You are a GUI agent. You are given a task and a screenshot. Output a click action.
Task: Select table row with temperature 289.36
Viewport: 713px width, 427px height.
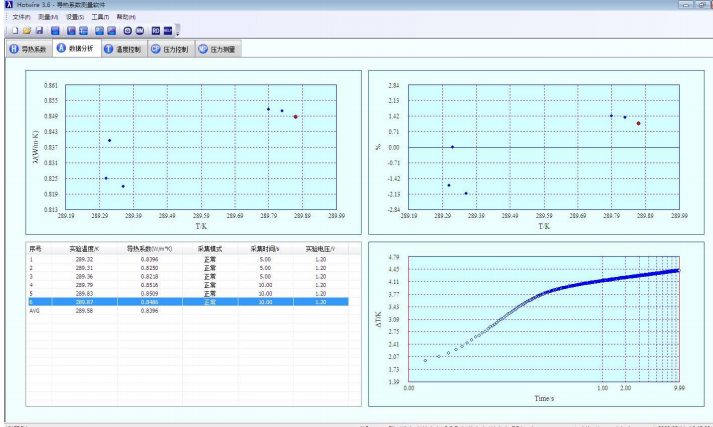[x=187, y=276]
